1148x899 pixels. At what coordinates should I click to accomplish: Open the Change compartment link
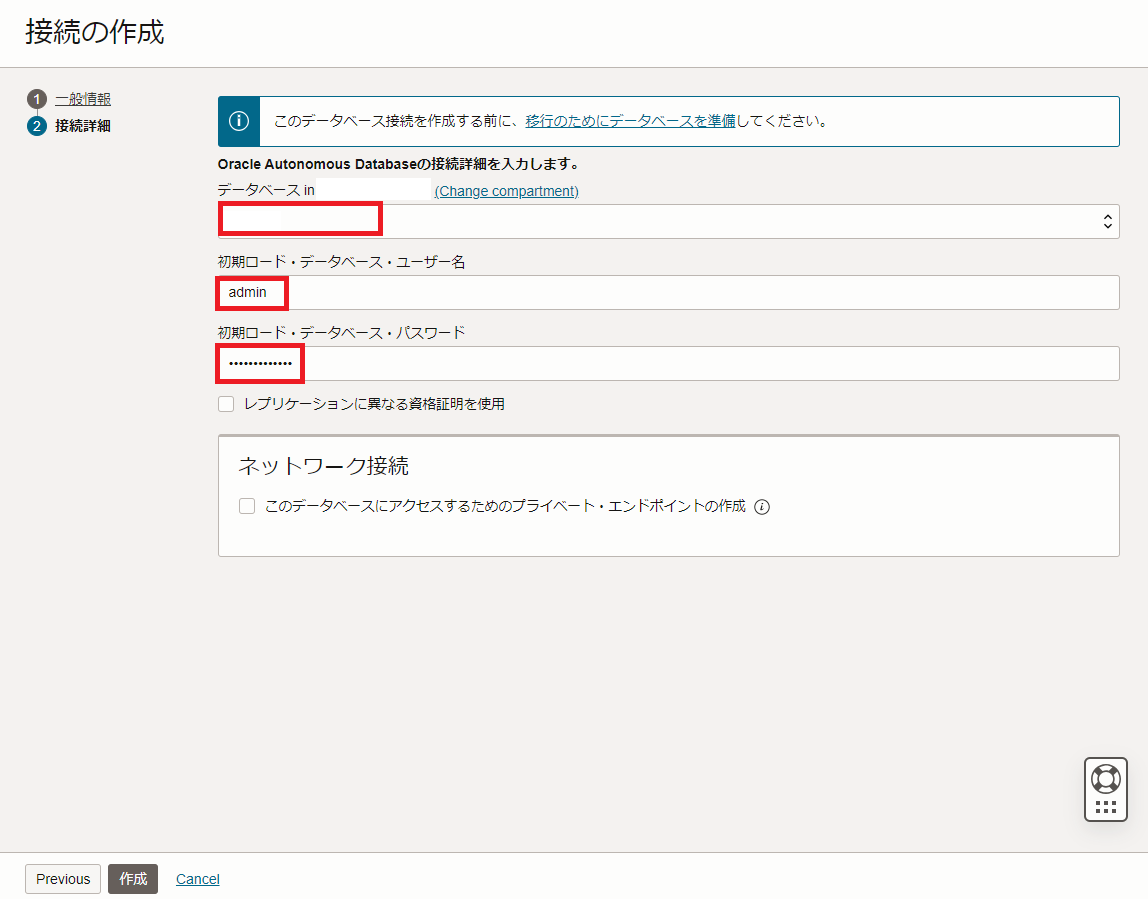click(506, 190)
